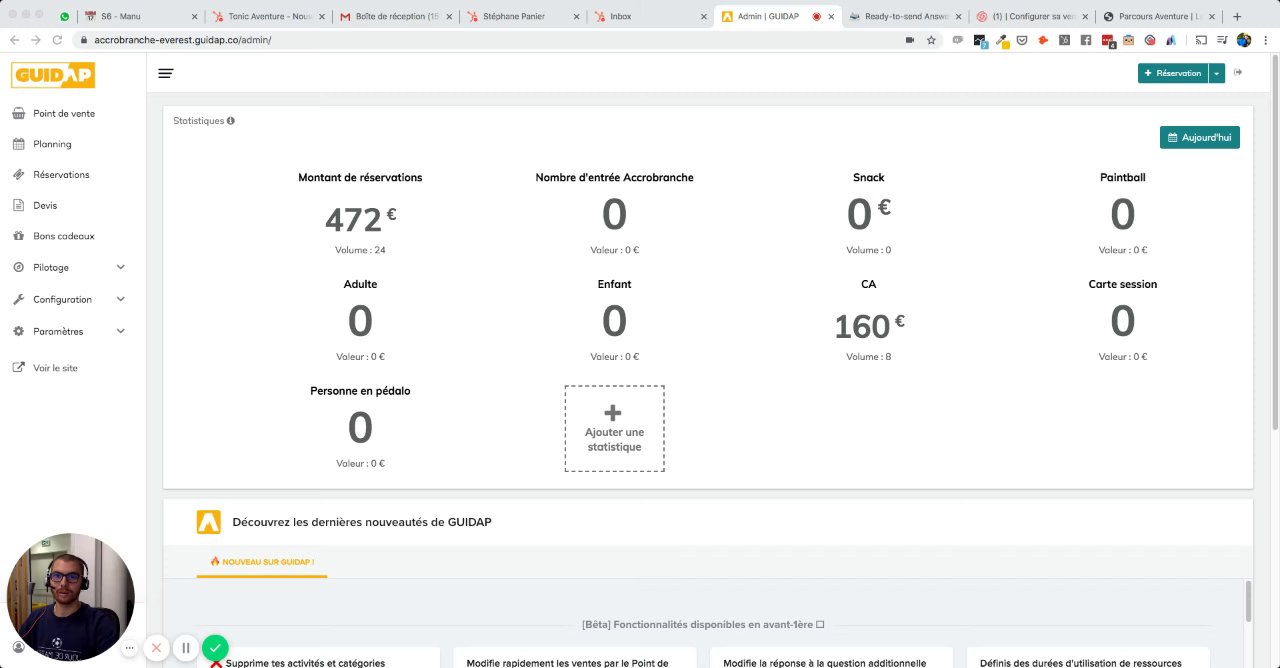This screenshot has width=1280, height=668.
Task: Open a new browser tab
Action: pos(1237,17)
